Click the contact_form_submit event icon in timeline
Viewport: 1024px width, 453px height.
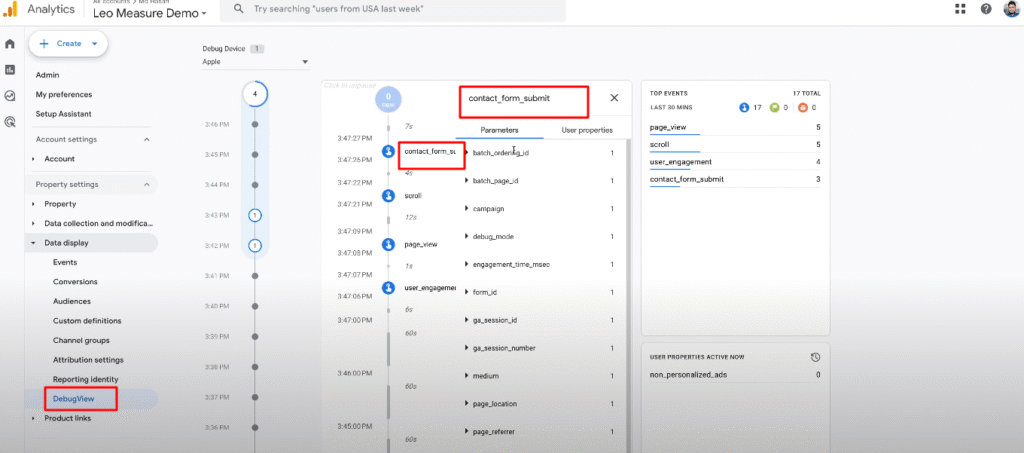[389, 151]
